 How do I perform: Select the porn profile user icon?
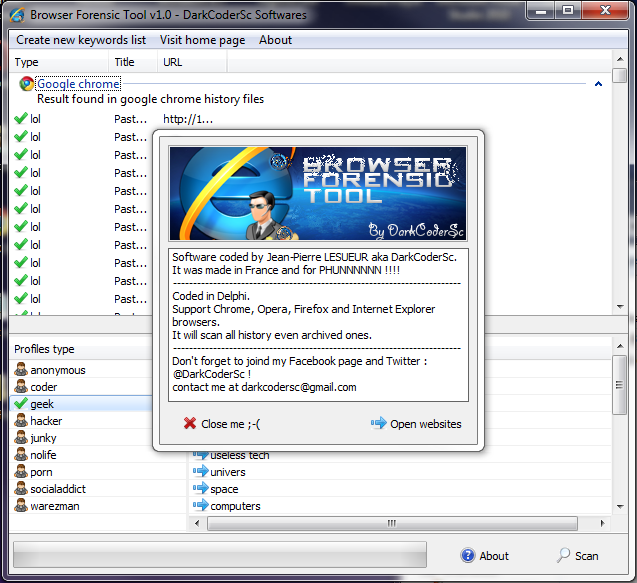tap(21, 472)
